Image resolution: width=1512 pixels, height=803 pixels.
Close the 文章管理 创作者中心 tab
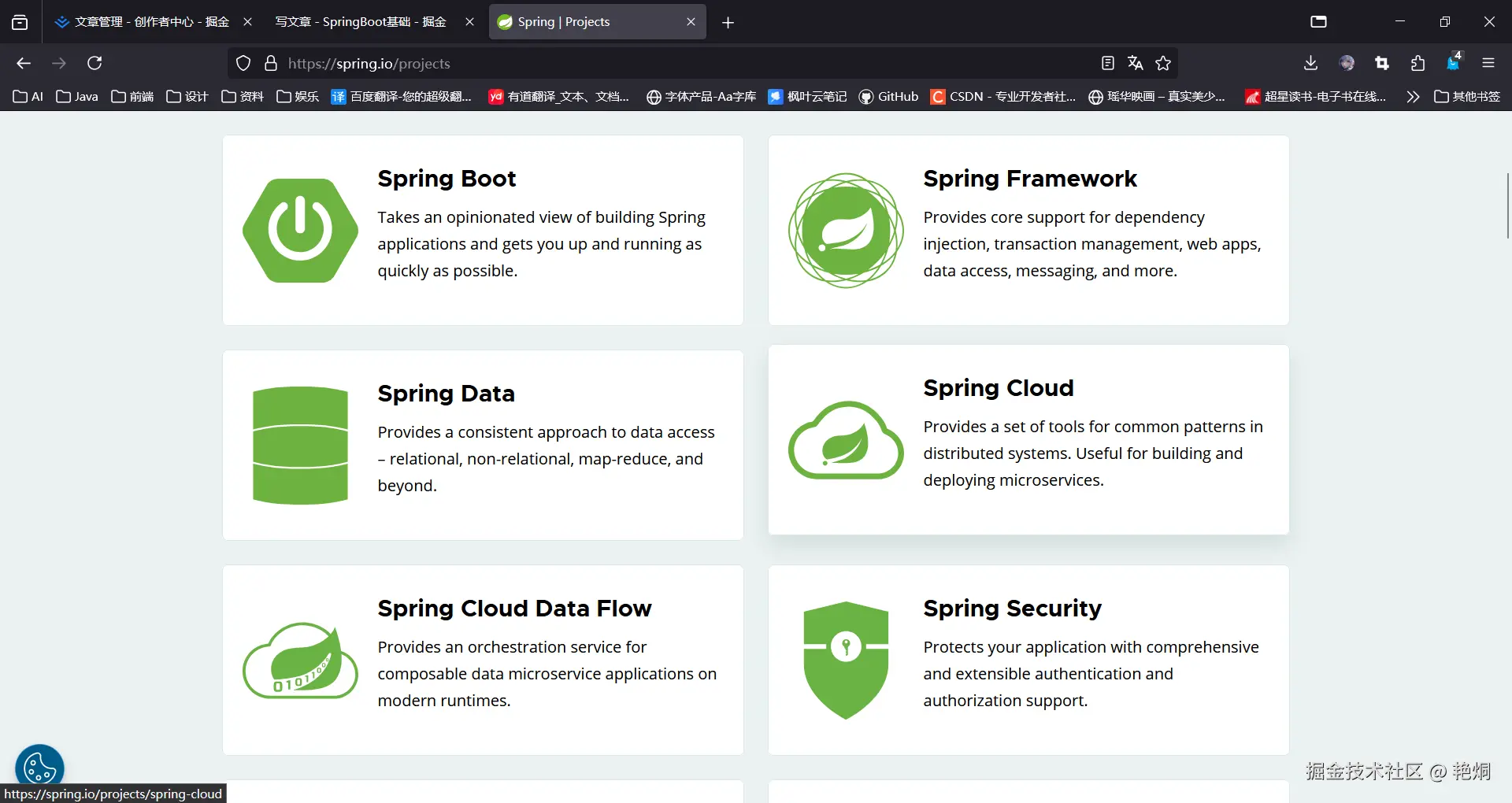[247, 22]
